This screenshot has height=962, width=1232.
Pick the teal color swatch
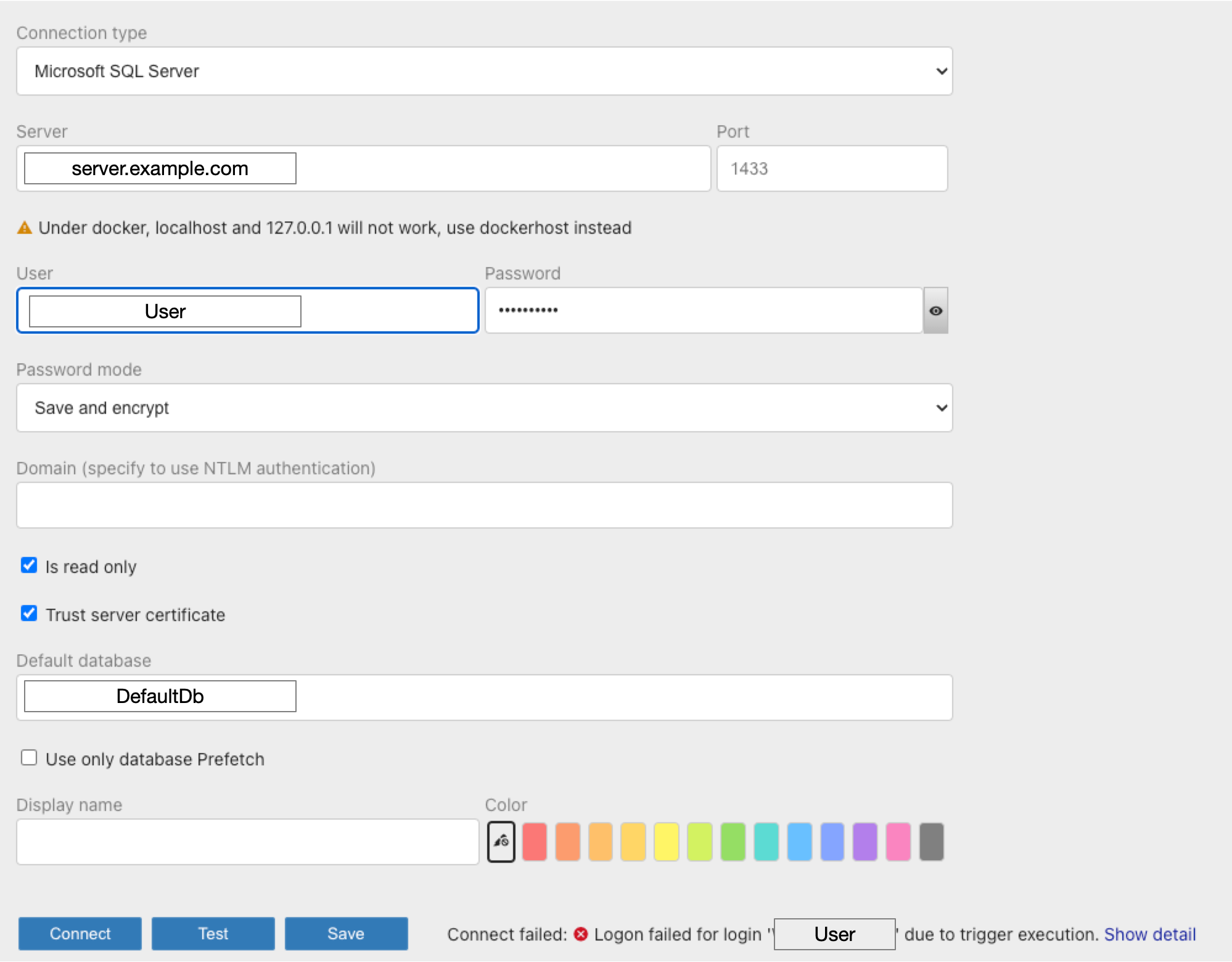766,841
